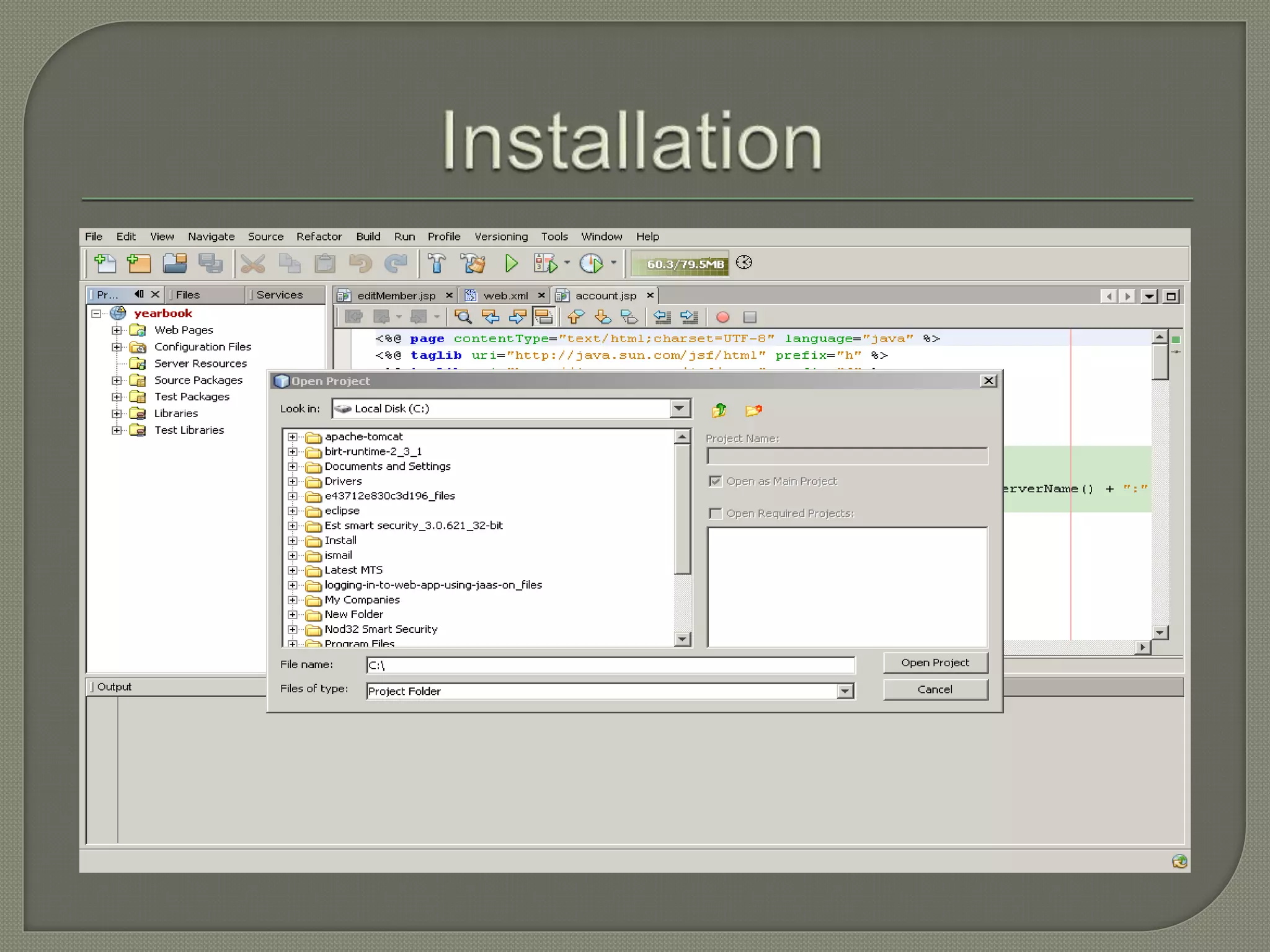Click the Build Main Project hammer icon

point(437,263)
